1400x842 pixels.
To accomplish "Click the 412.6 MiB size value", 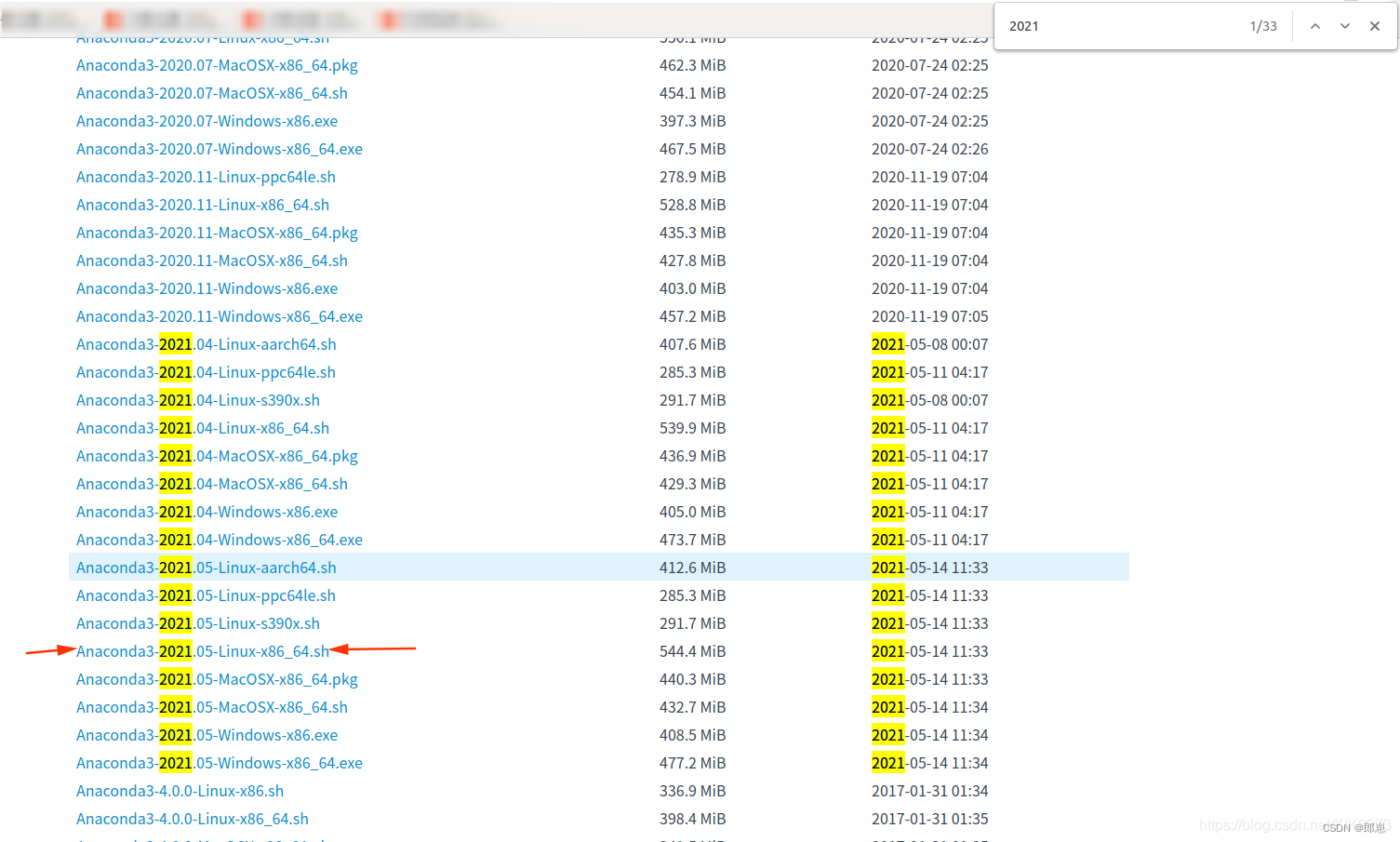I will (x=692, y=568).
